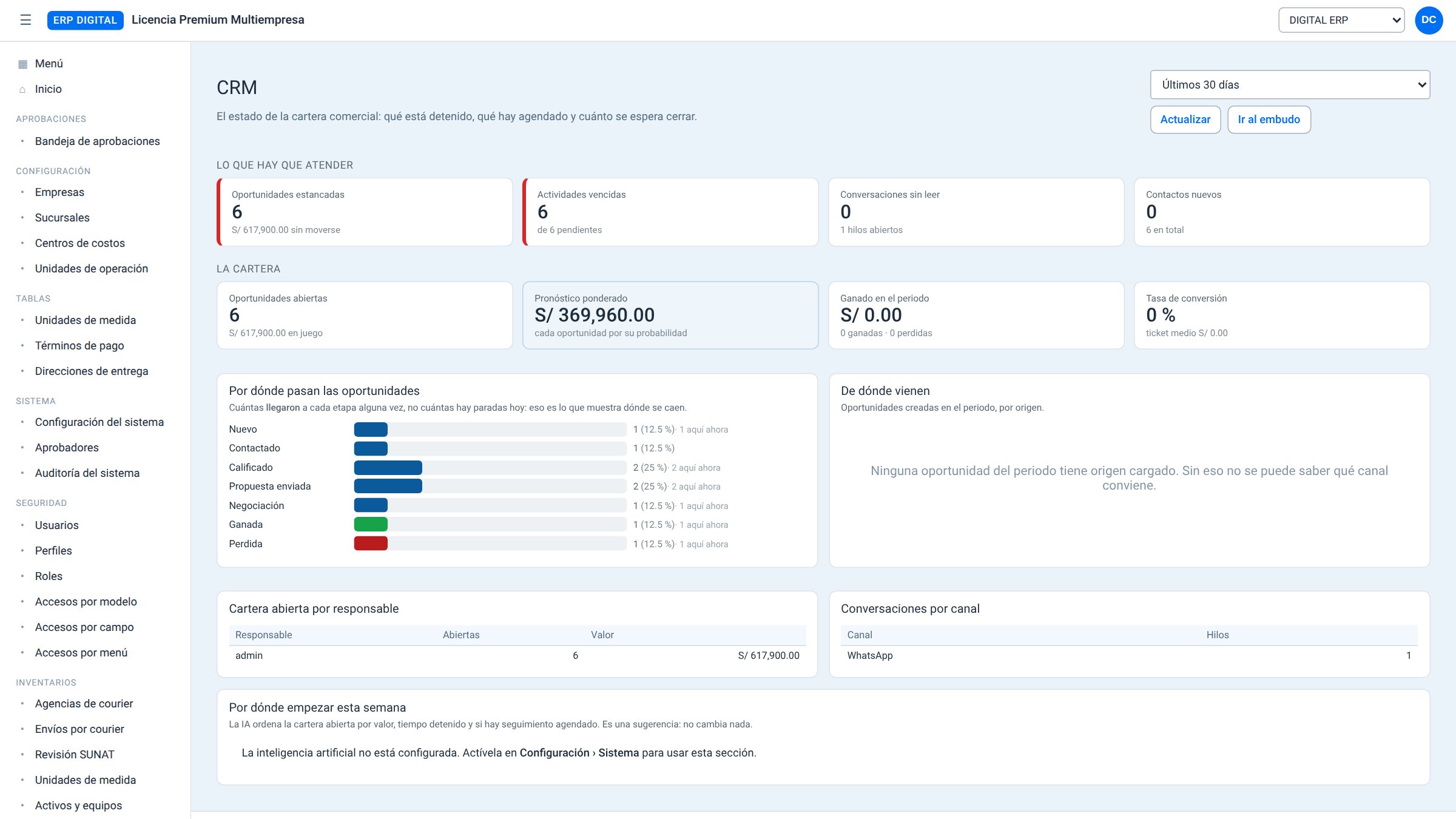Click the Oportunidades estancadas card
1456x819 pixels.
click(365, 212)
